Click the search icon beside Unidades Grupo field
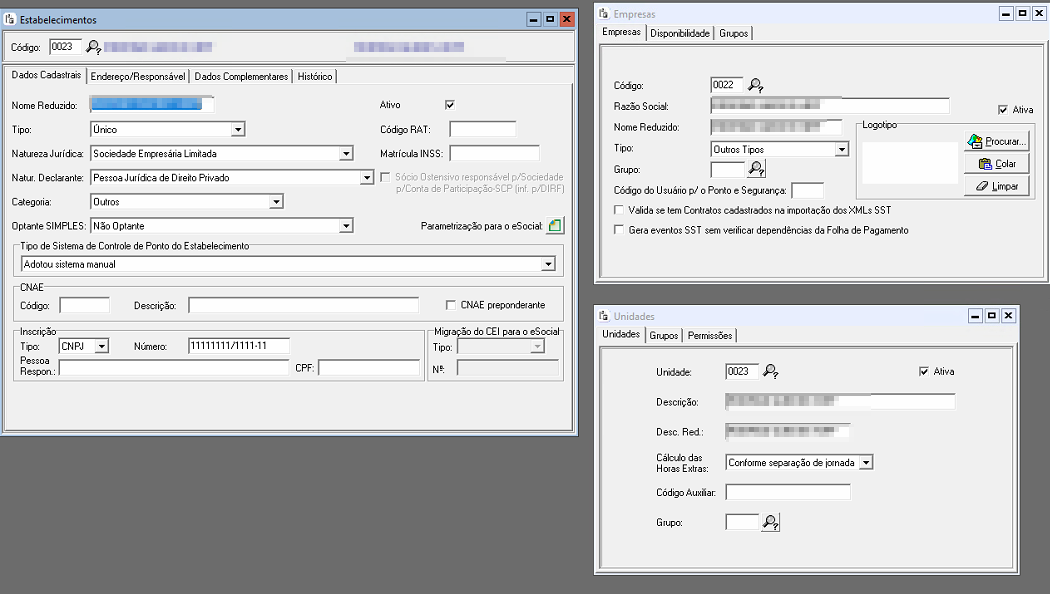This screenshot has width=1050, height=594. point(770,522)
